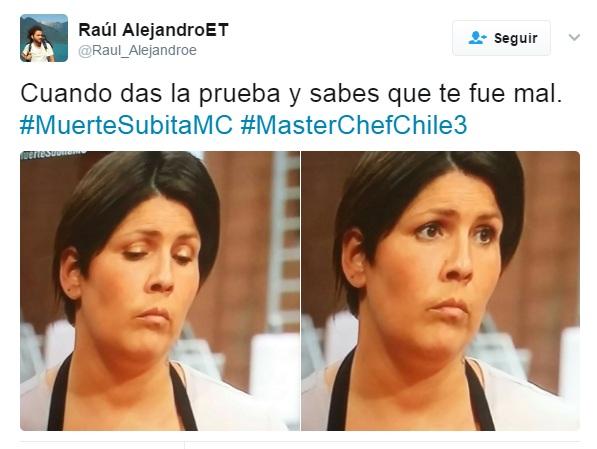597x449 pixels.
Task: Click the woman's ear in the right photo
Action: pyautogui.click(x=353, y=259)
